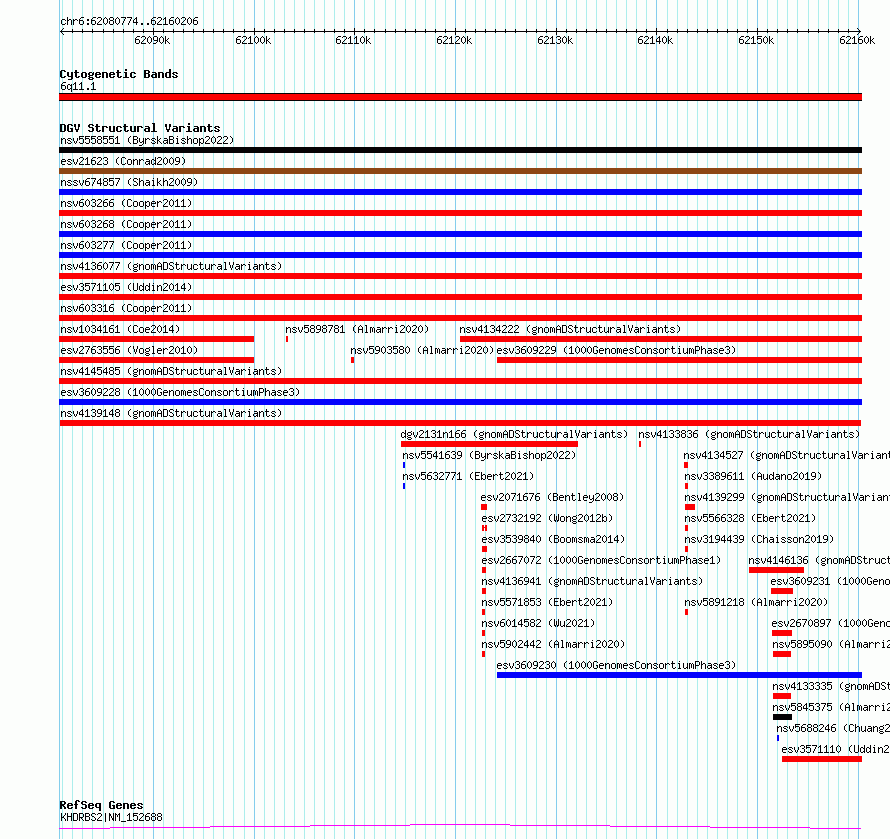The height and width of the screenshot is (839, 890).
Task: Click nsv4145485 gnomAD variant label
Action: [171, 371]
